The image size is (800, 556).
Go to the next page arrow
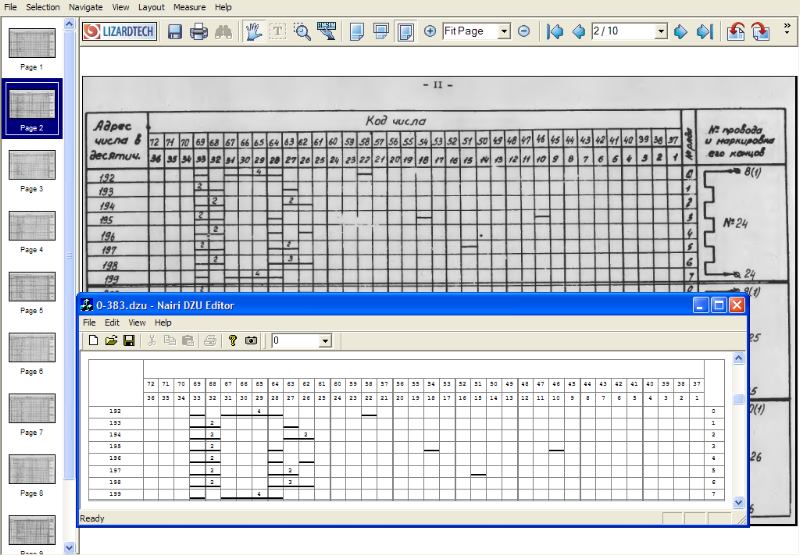click(x=681, y=31)
